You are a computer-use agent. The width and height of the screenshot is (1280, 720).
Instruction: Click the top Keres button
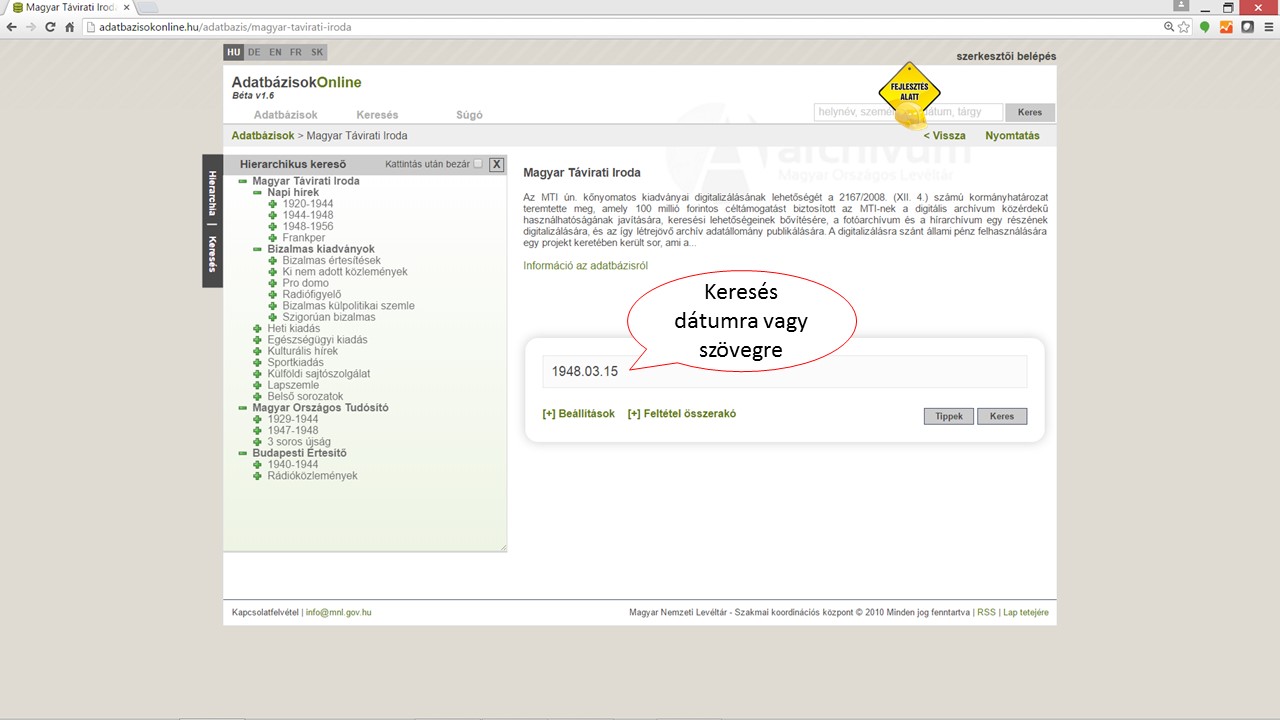point(1030,113)
